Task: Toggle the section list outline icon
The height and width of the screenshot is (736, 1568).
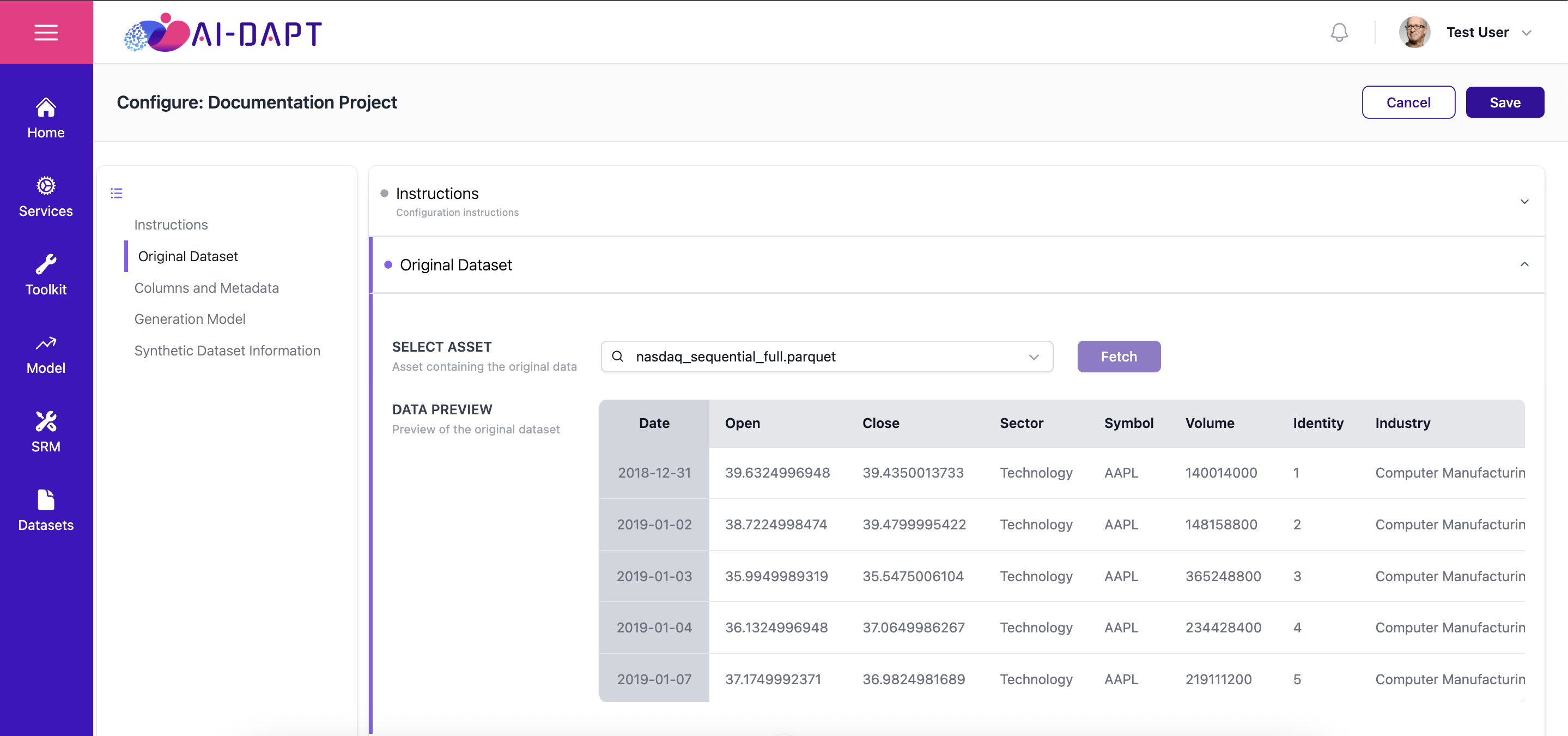Action: [116, 193]
